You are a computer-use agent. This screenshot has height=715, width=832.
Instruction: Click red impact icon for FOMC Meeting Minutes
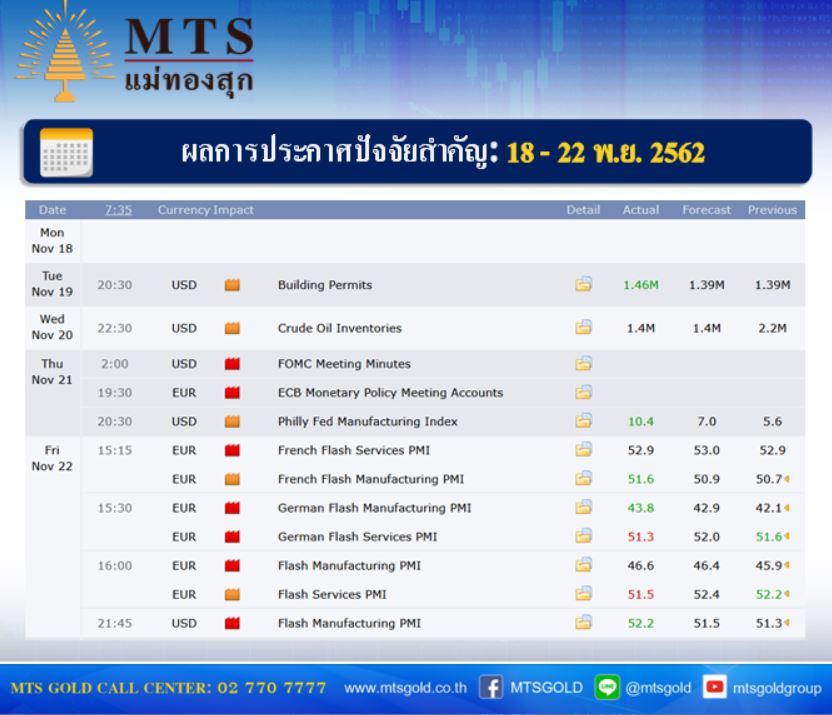coord(232,364)
